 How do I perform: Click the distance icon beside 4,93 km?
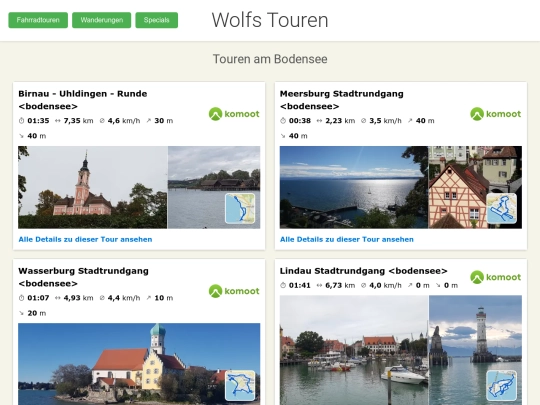tap(58, 298)
